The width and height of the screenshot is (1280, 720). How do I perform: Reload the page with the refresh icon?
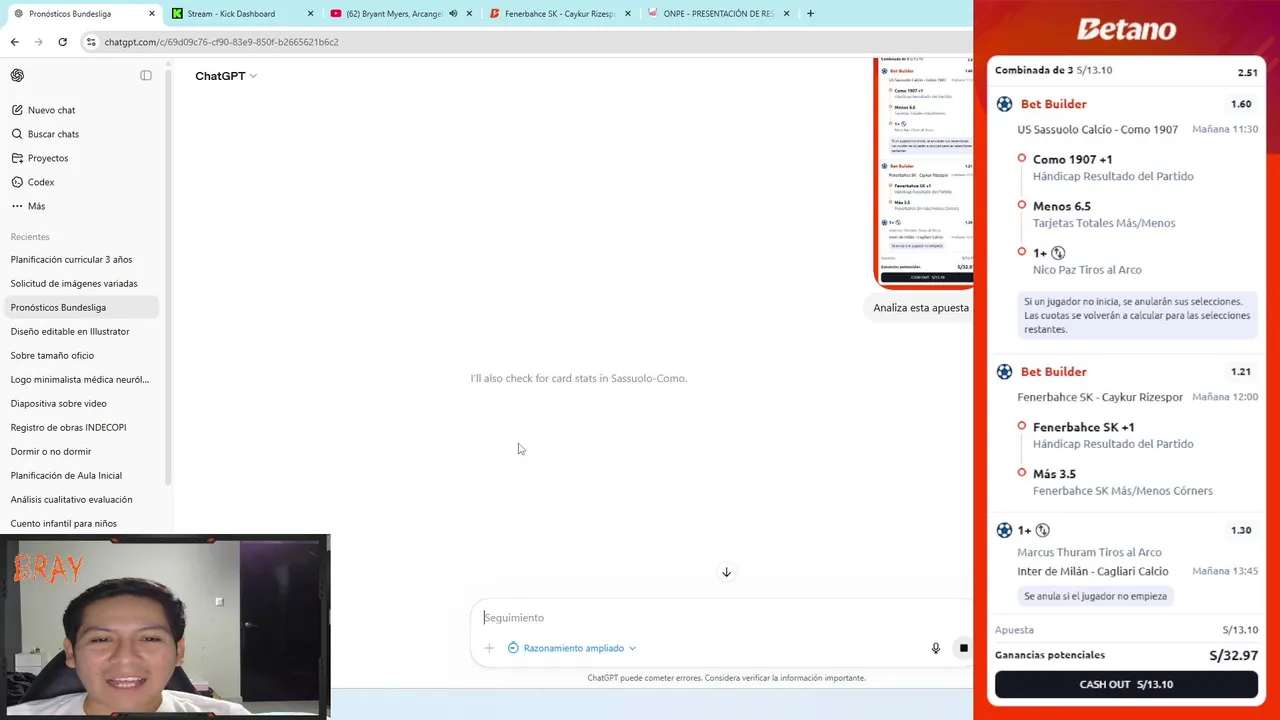pos(62,42)
